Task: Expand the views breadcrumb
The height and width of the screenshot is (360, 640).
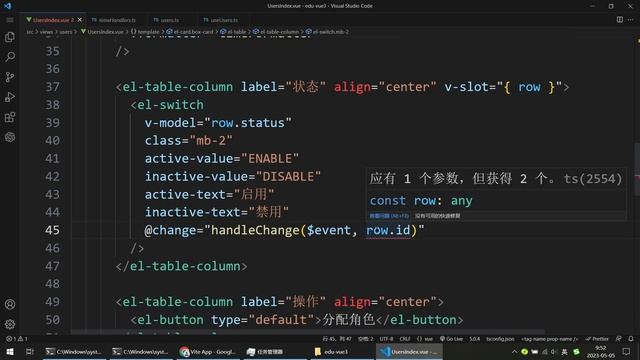Action: point(46,31)
